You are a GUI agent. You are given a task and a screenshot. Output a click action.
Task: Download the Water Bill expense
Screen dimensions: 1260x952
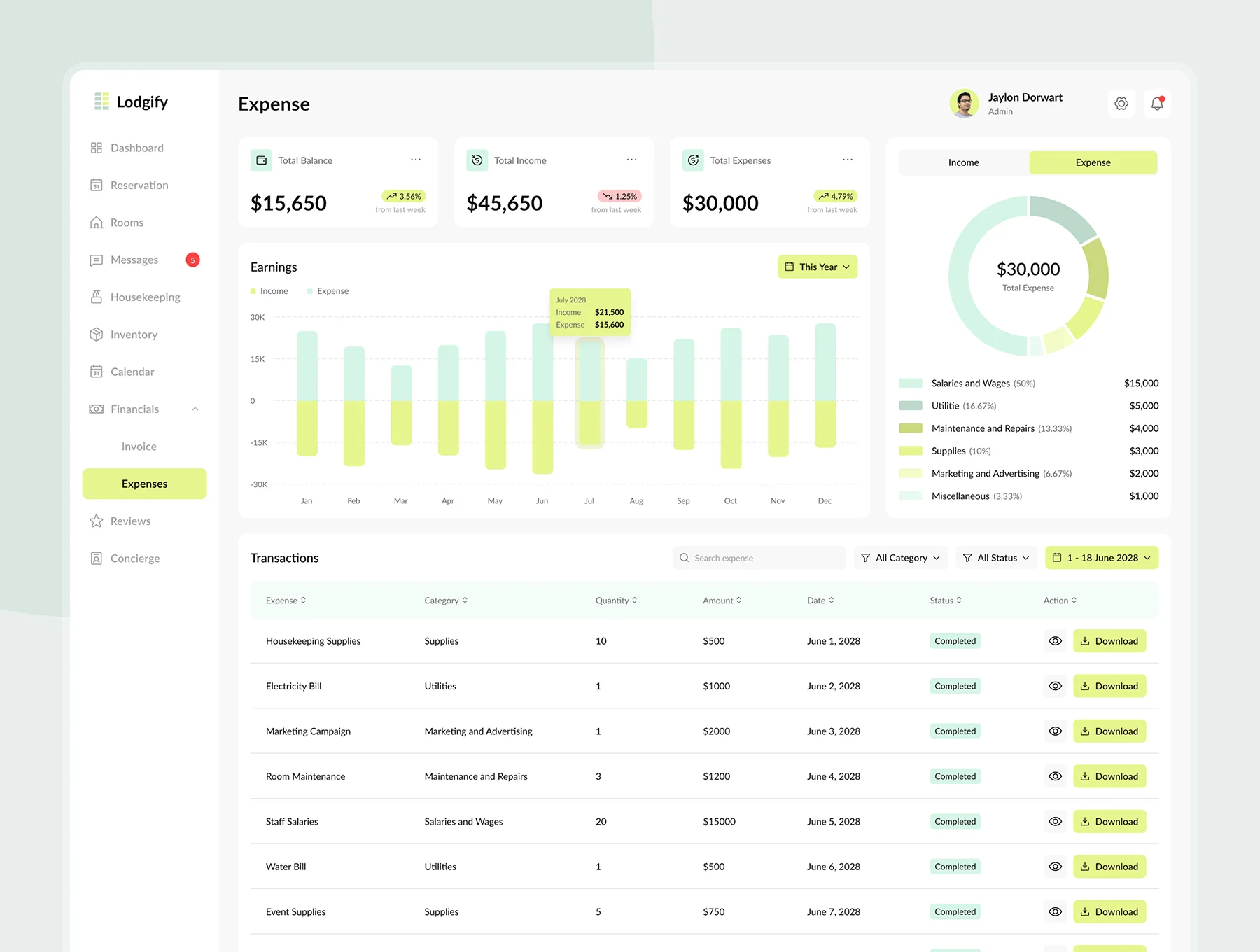(x=1109, y=867)
